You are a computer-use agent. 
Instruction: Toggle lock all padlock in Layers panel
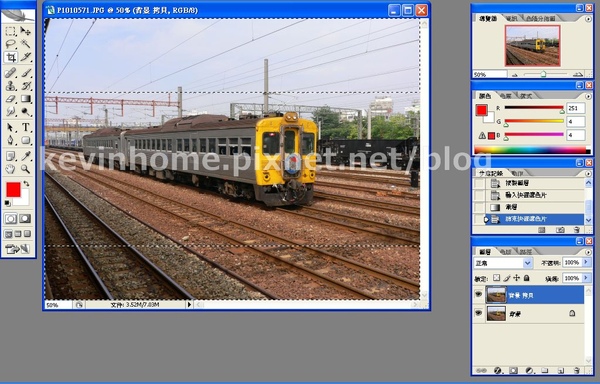click(527, 278)
